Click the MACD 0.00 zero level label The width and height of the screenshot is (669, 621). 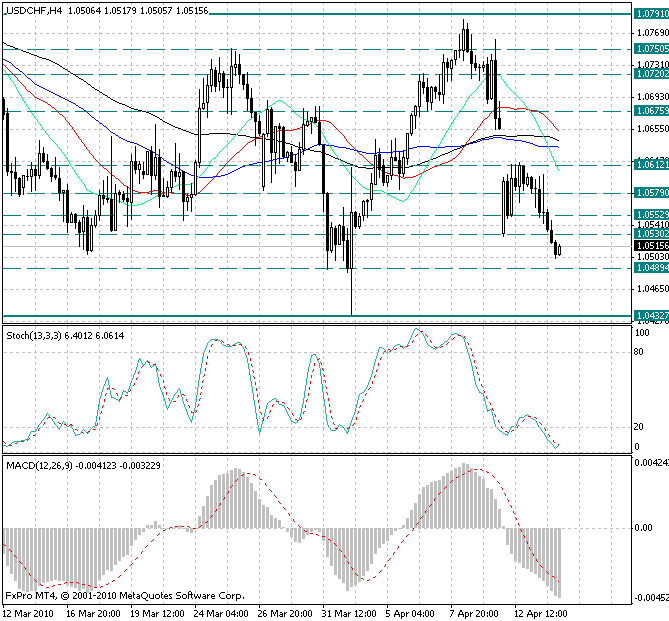coord(645,528)
